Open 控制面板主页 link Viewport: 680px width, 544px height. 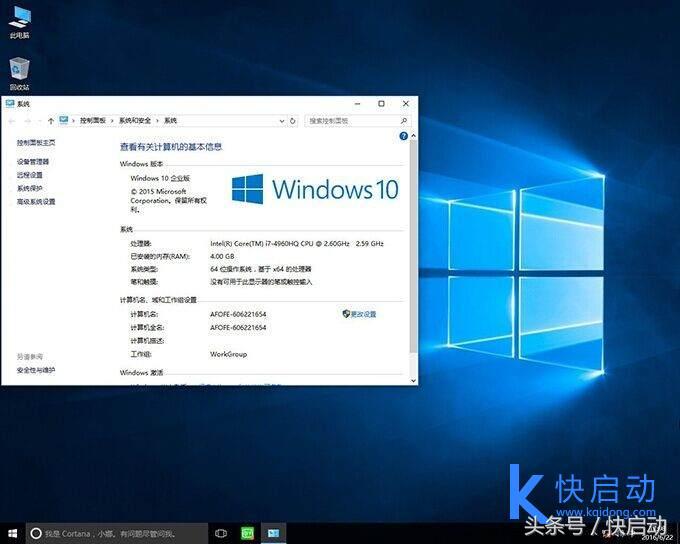click(36, 142)
